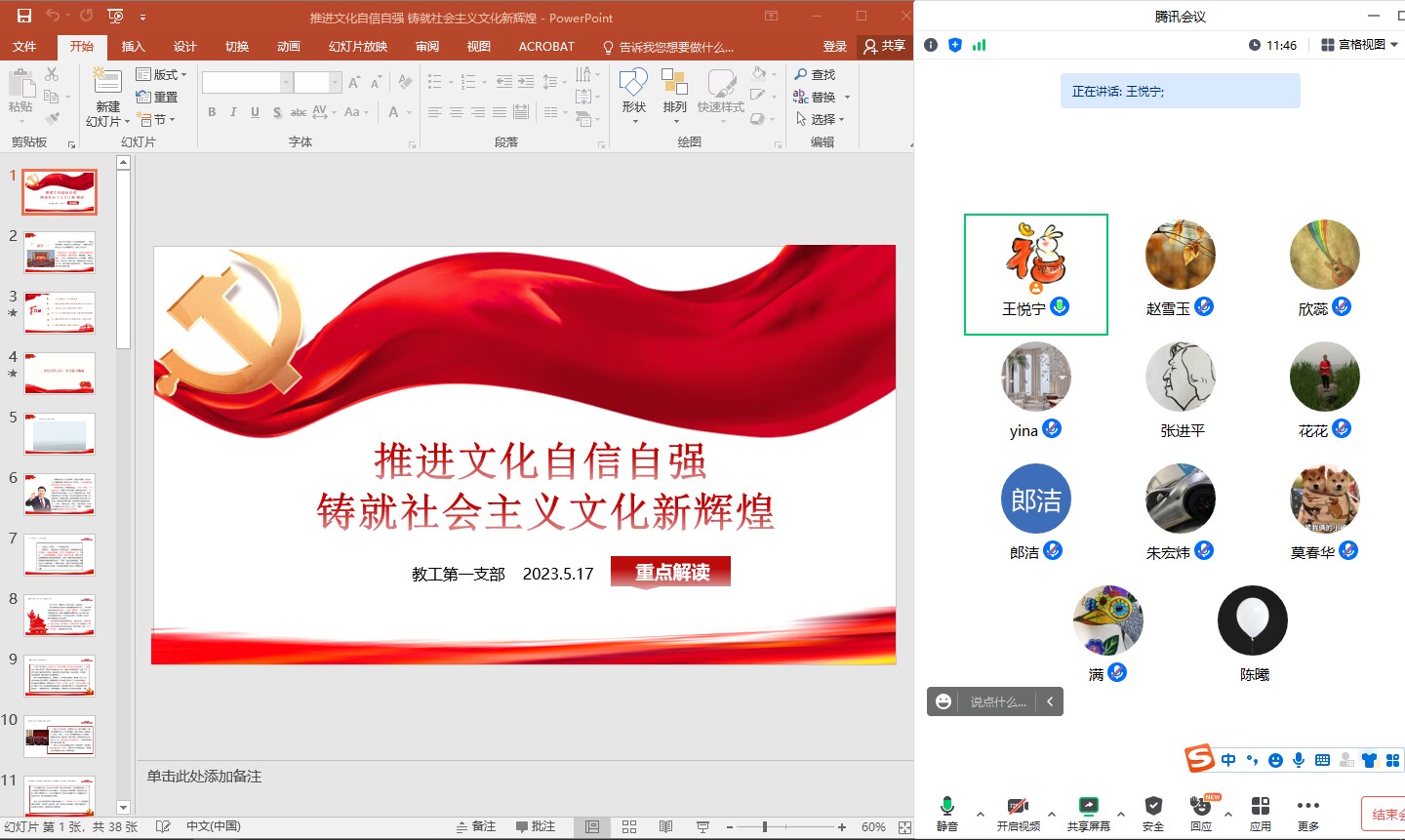The height and width of the screenshot is (840, 1405).
Task: Open Comments (批注) pane from status bar
Action: (536, 826)
